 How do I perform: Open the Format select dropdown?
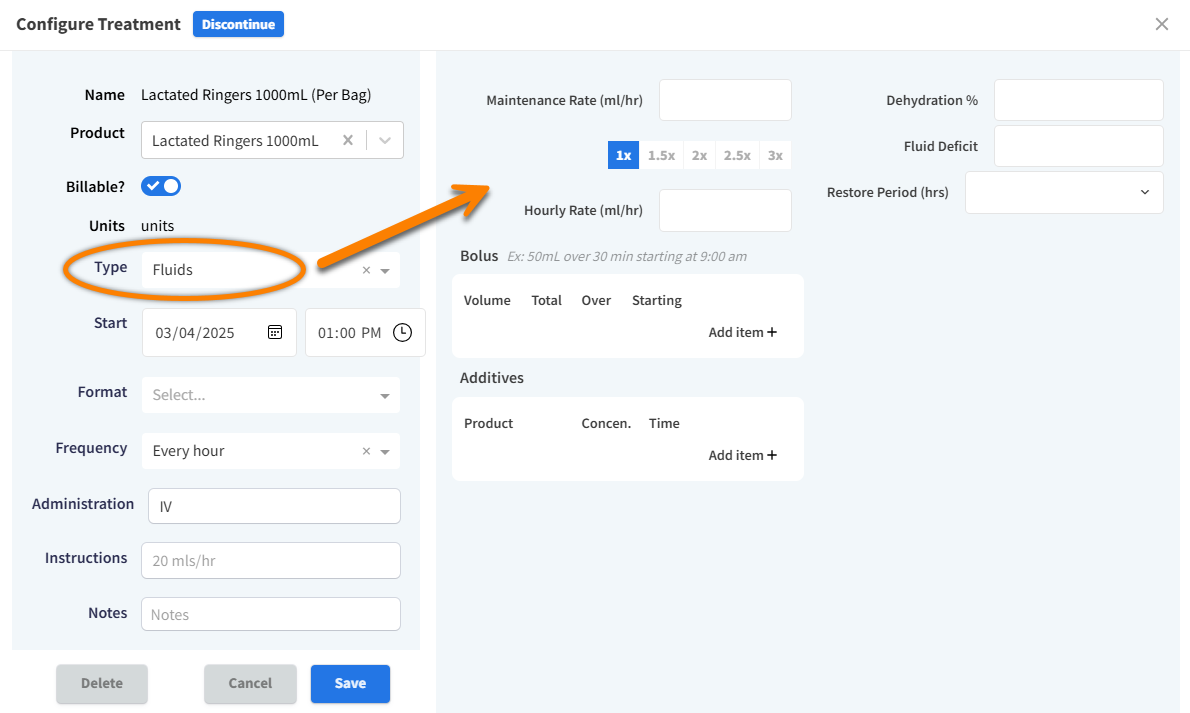tap(271, 395)
